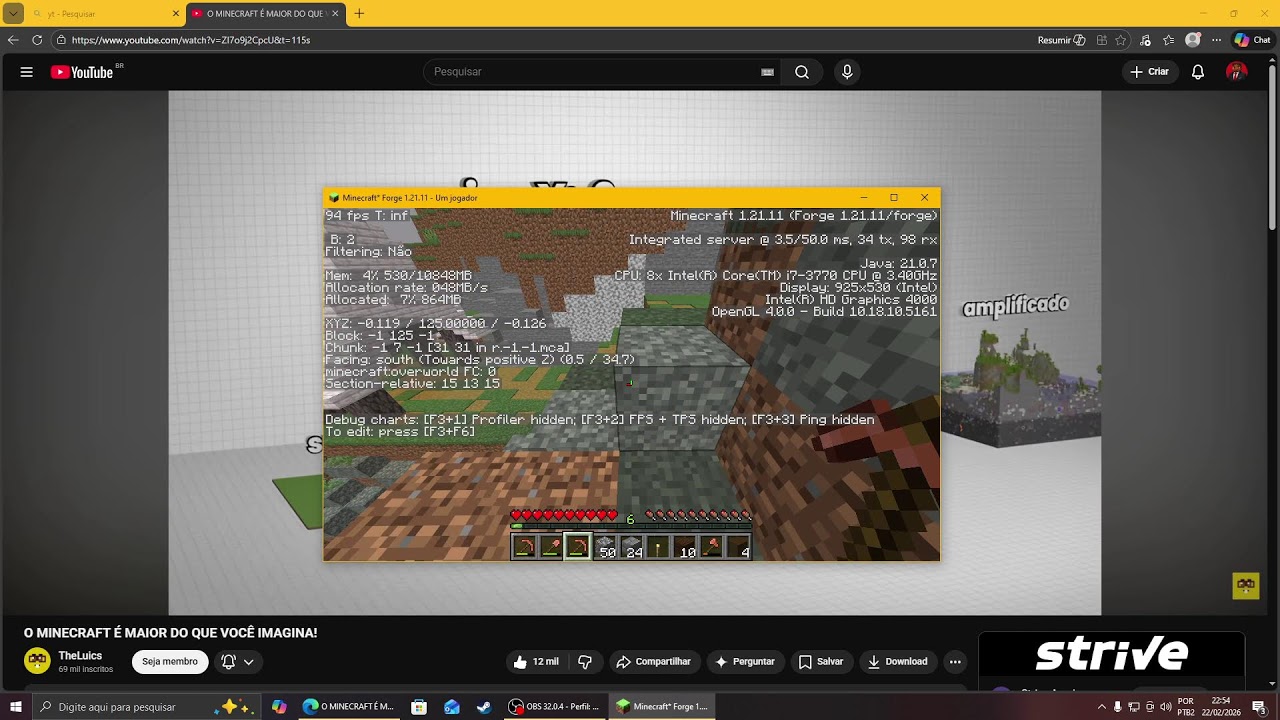Click the Criar create button
The image size is (1280, 720).
click(1149, 72)
